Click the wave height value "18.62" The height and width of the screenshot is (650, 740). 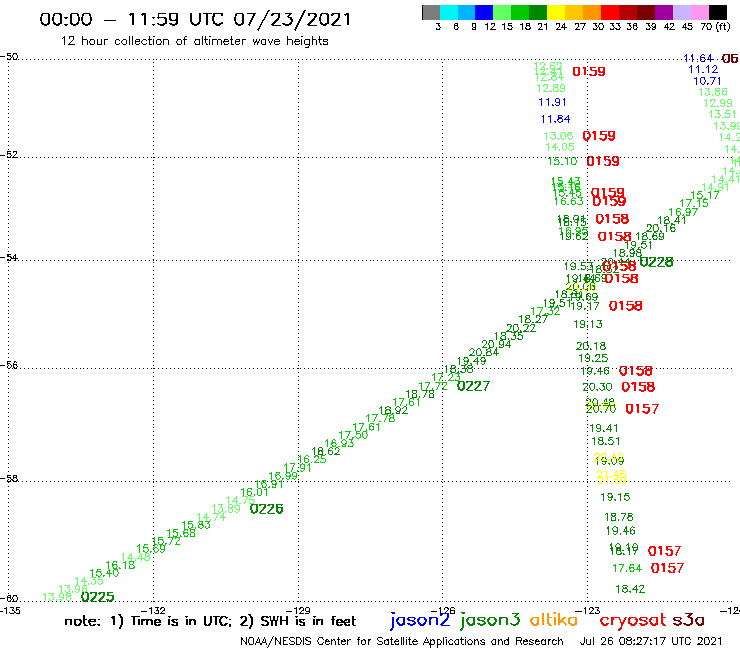(x=326, y=451)
